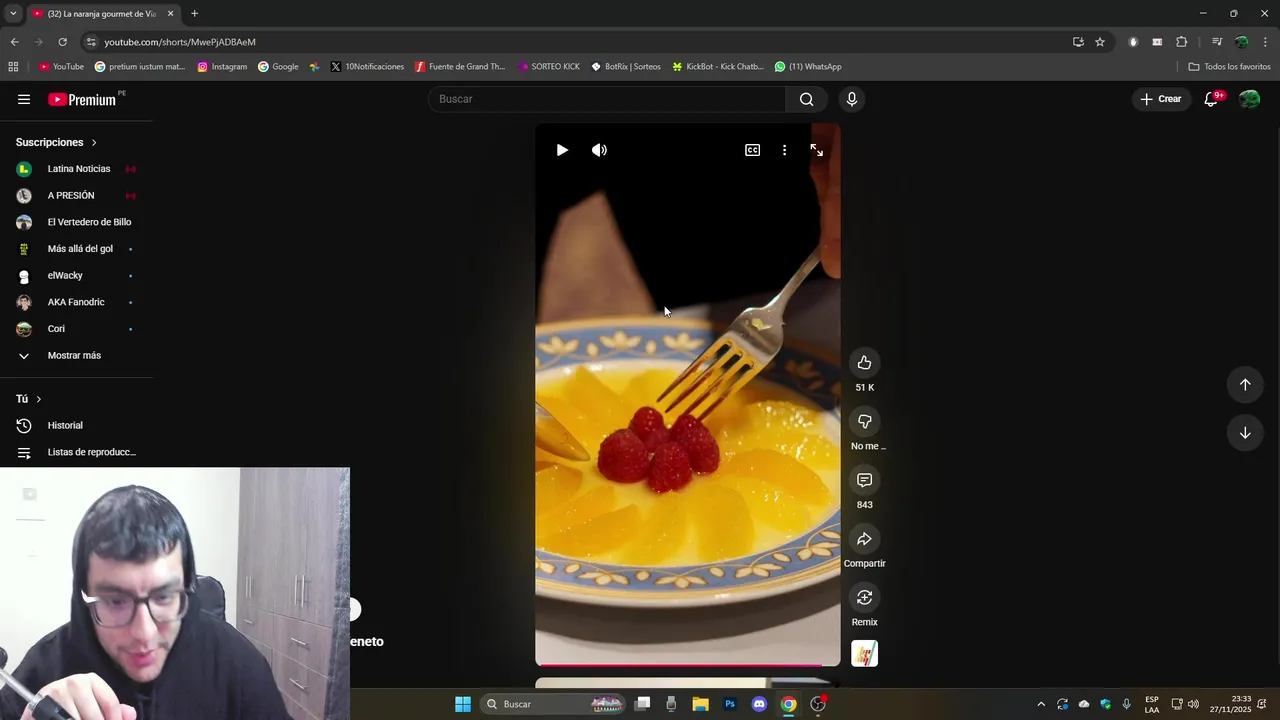Open the YouTube bookmark
This screenshot has height=720, width=1280.
[x=61, y=67]
